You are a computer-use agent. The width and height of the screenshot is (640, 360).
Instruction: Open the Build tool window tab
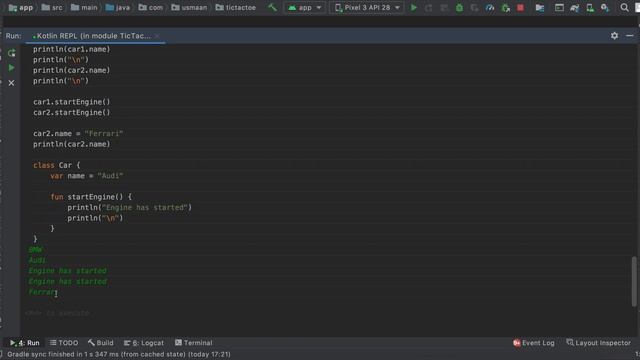pos(100,343)
